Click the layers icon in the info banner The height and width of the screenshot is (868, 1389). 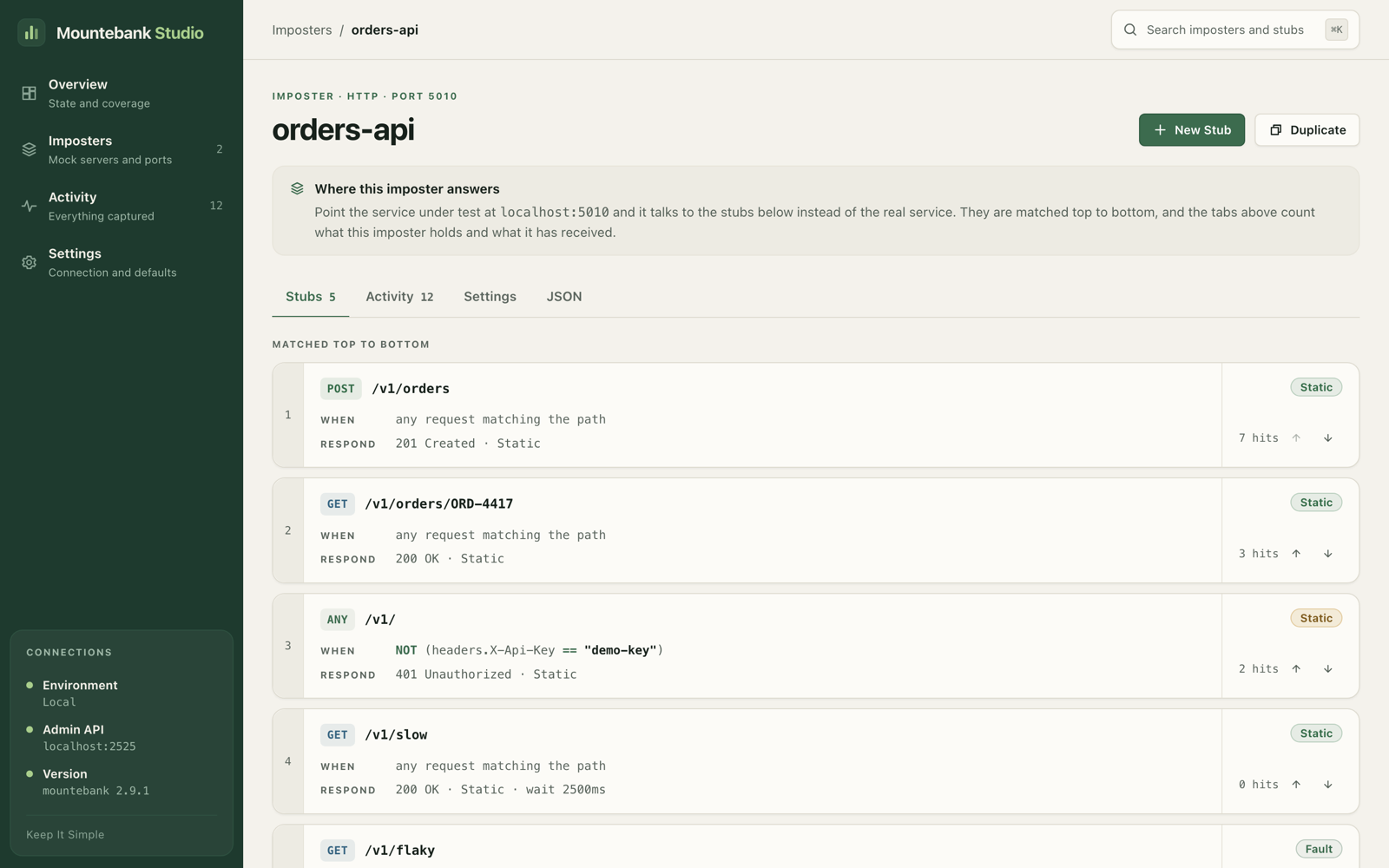pyautogui.click(x=297, y=188)
